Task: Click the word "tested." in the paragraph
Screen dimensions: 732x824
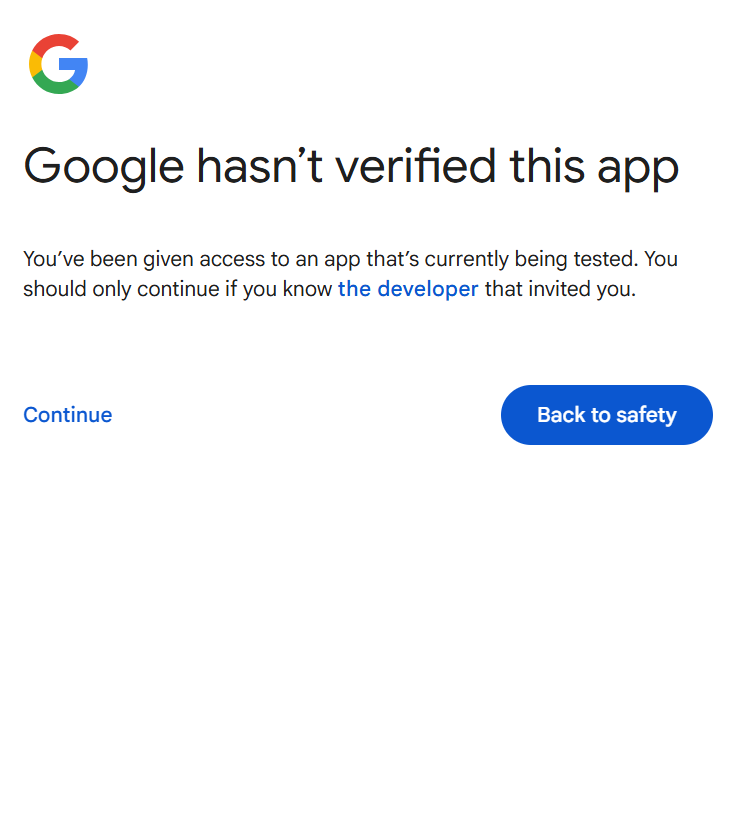Action: (x=604, y=259)
